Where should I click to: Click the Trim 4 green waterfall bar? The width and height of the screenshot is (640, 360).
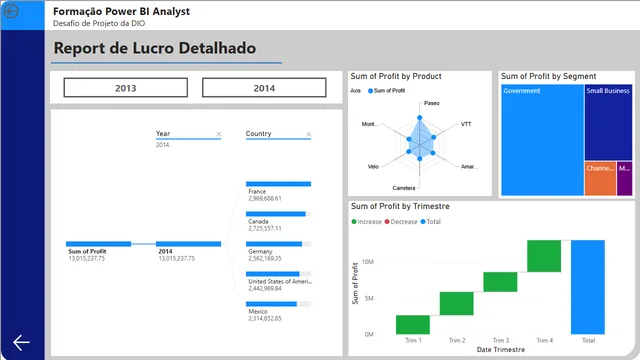(x=544, y=256)
